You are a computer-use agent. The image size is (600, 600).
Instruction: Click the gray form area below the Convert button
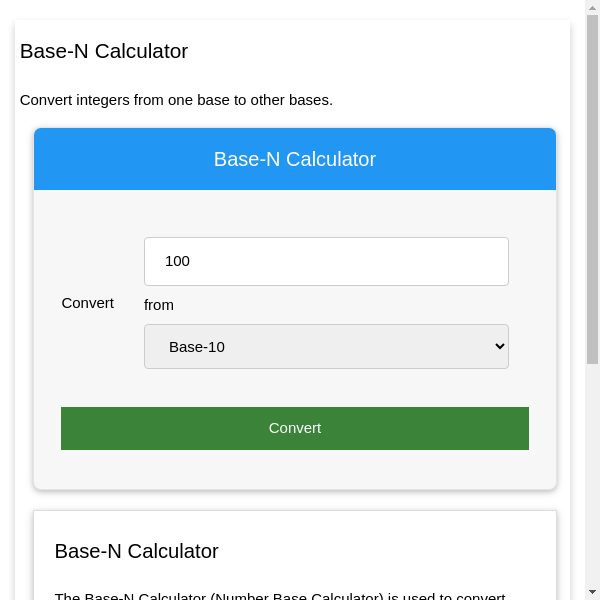click(295, 470)
